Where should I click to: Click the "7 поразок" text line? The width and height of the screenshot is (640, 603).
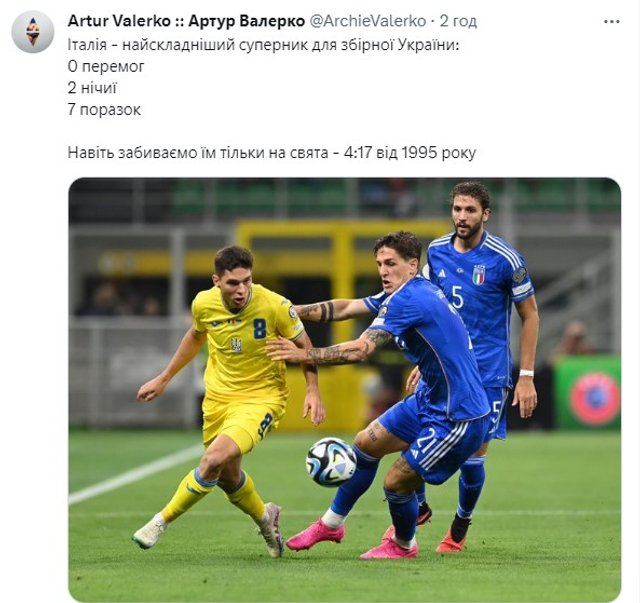[x=104, y=109]
